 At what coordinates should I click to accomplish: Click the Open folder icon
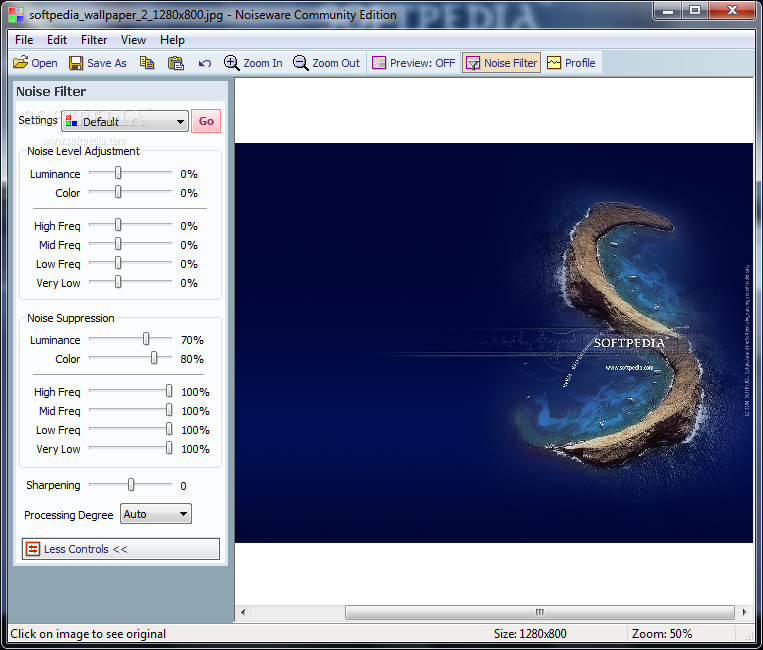tap(20, 63)
